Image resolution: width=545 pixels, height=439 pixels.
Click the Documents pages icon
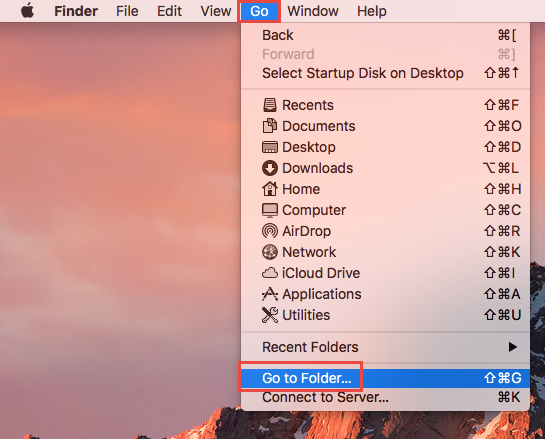tap(270, 126)
